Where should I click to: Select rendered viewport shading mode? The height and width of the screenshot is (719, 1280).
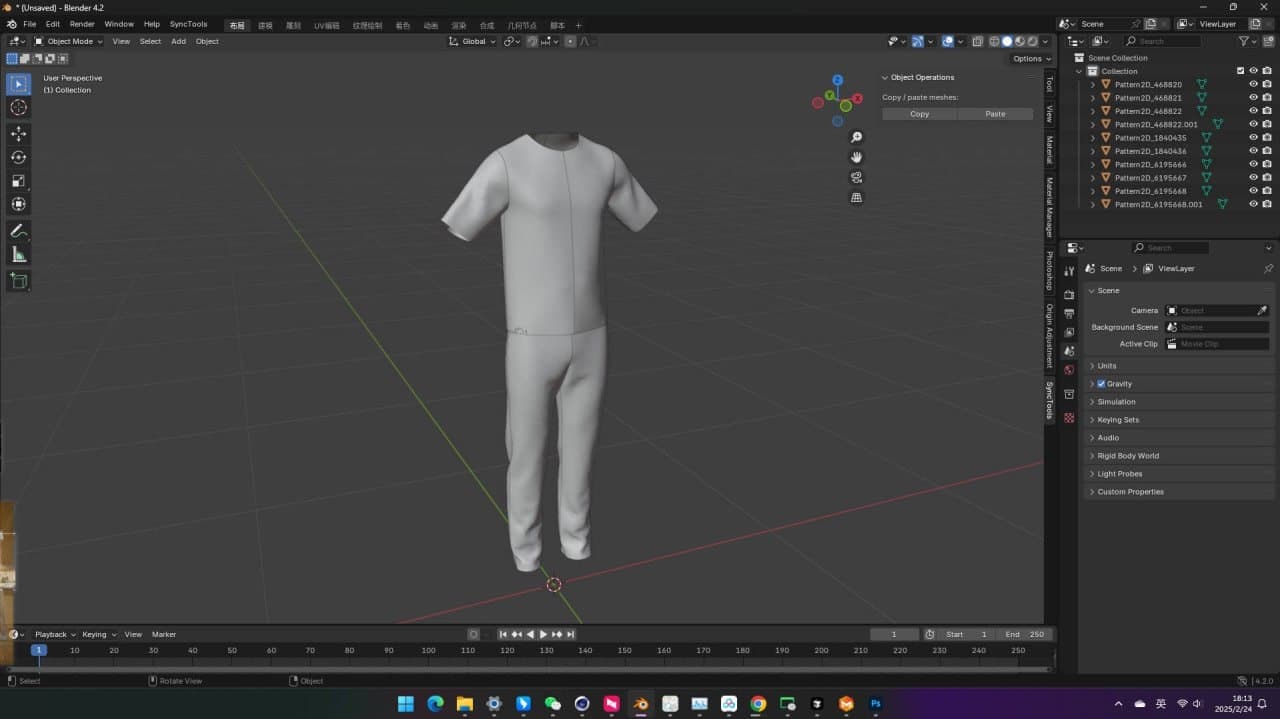1033,41
